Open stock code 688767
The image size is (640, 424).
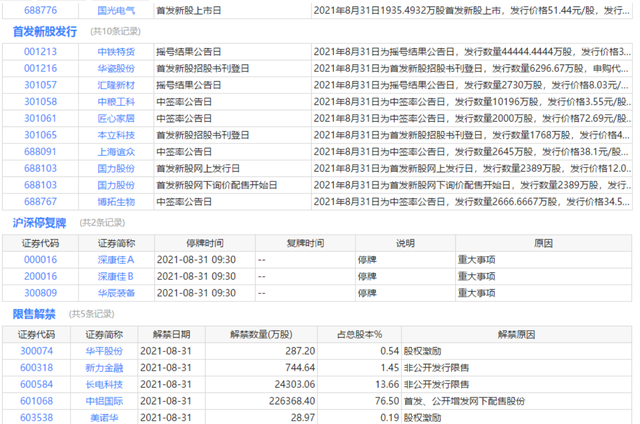click(40, 202)
